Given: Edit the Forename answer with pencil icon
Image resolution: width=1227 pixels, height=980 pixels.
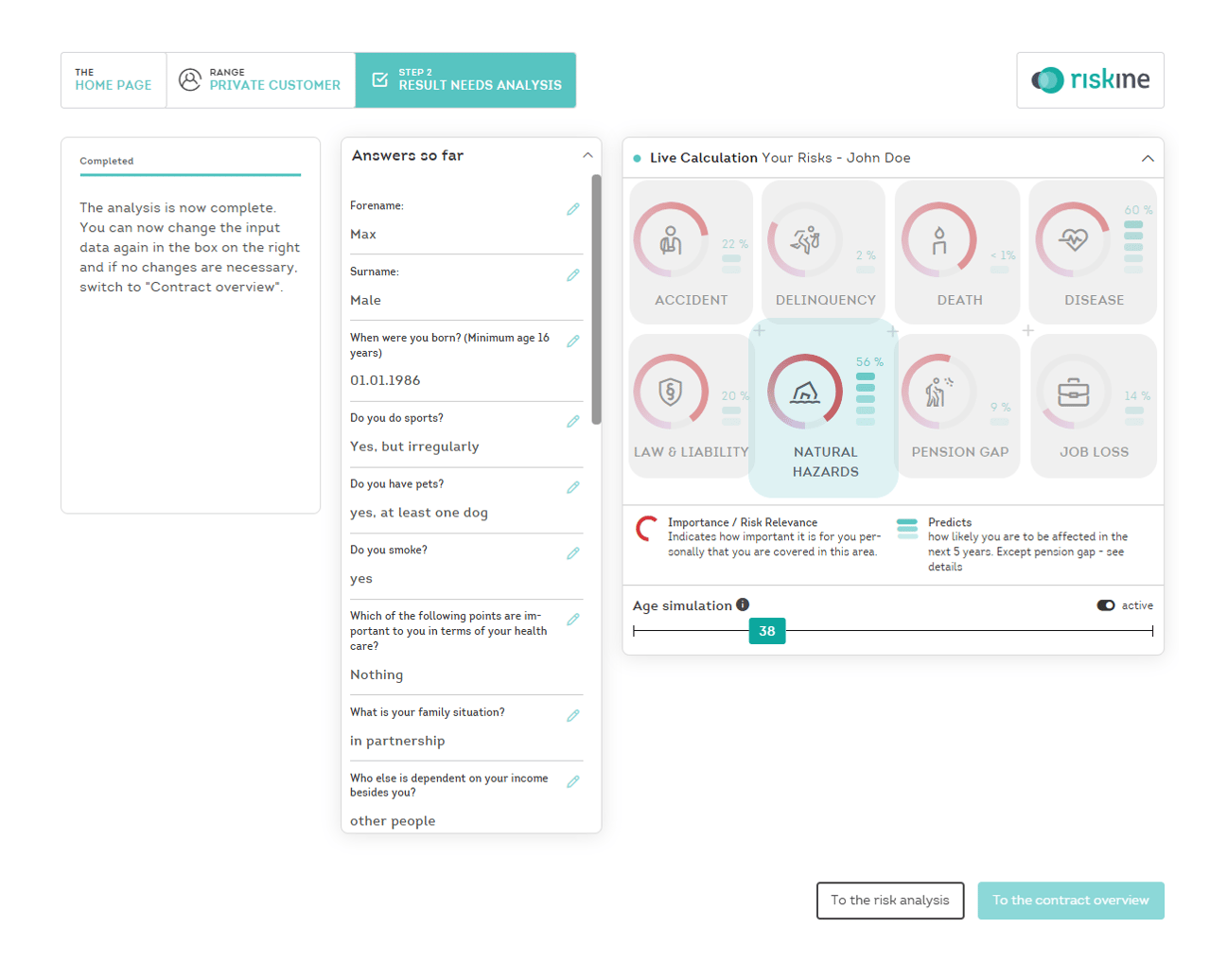Looking at the screenshot, I should click(x=573, y=209).
